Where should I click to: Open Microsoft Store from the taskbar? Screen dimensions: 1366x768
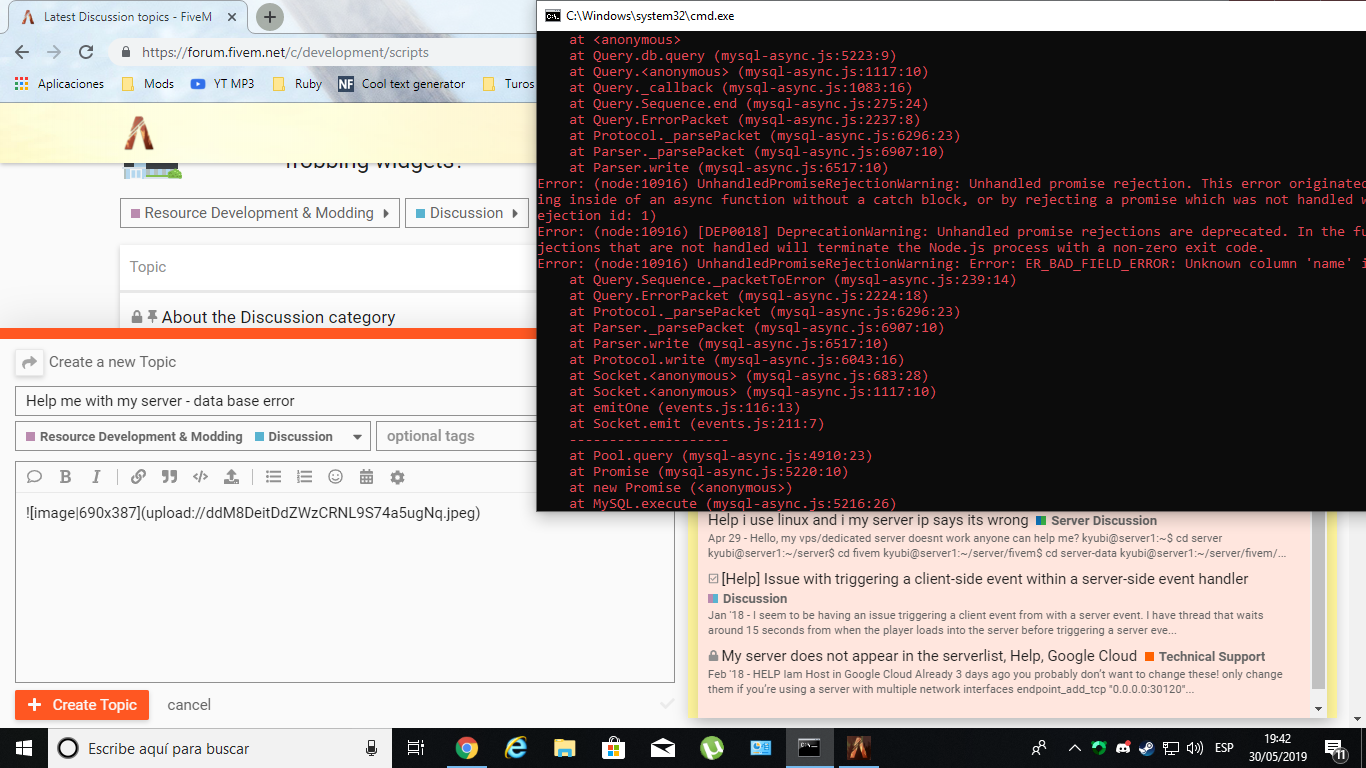[613, 748]
